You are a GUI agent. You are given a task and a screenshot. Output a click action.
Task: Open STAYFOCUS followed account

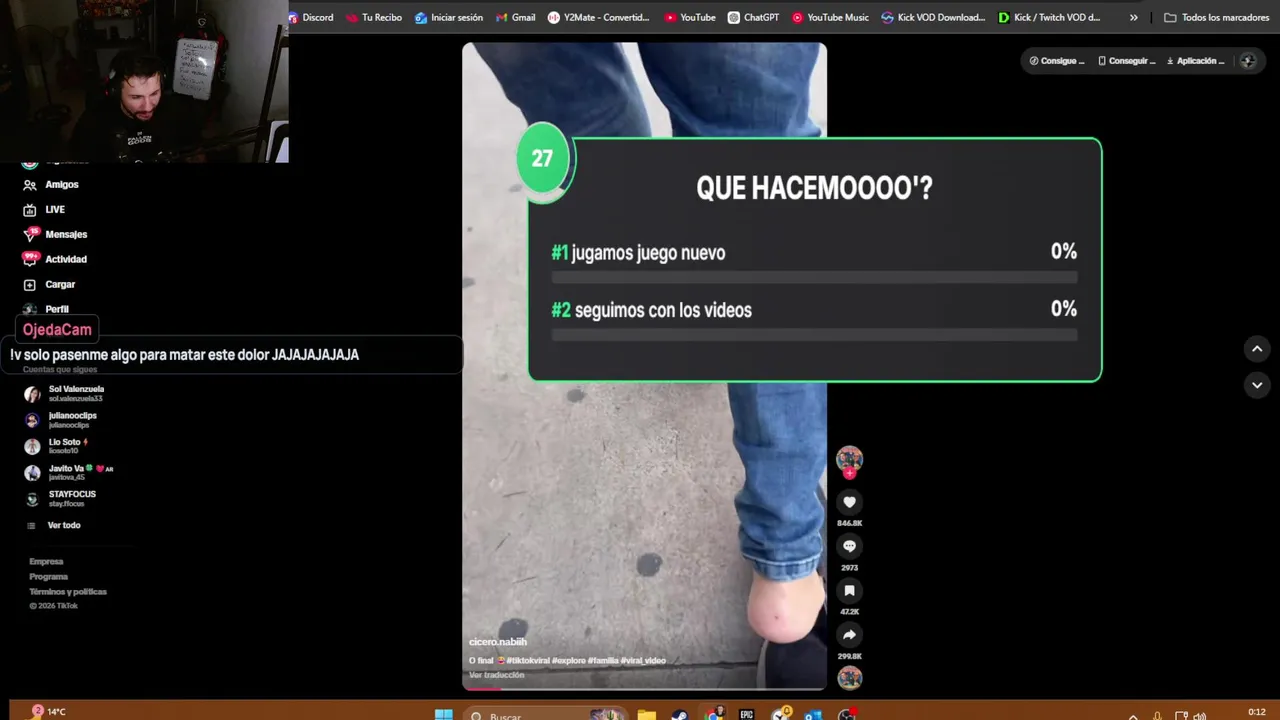60,498
